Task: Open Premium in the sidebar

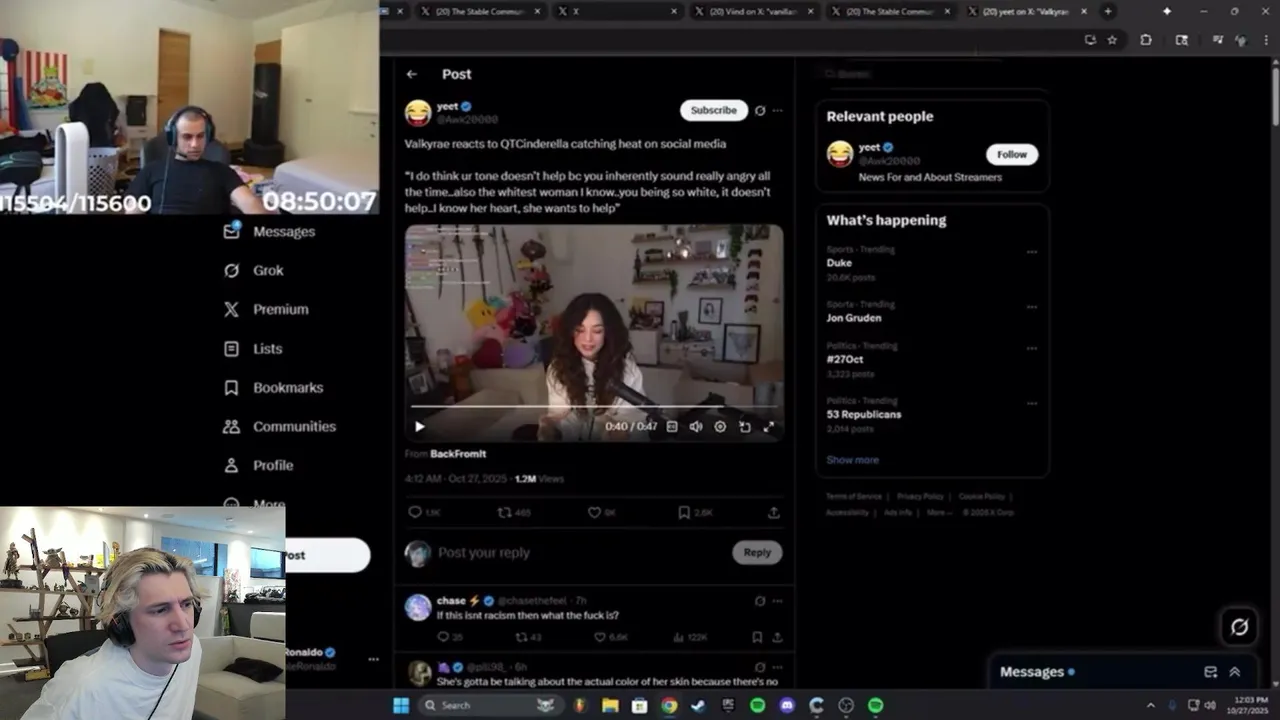Action: [265, 309]
